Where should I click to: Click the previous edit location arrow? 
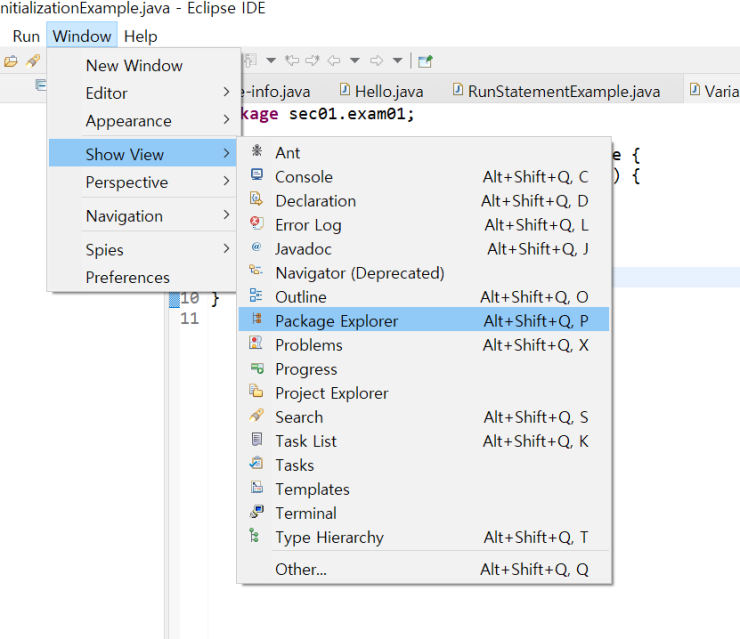[292, 60]
